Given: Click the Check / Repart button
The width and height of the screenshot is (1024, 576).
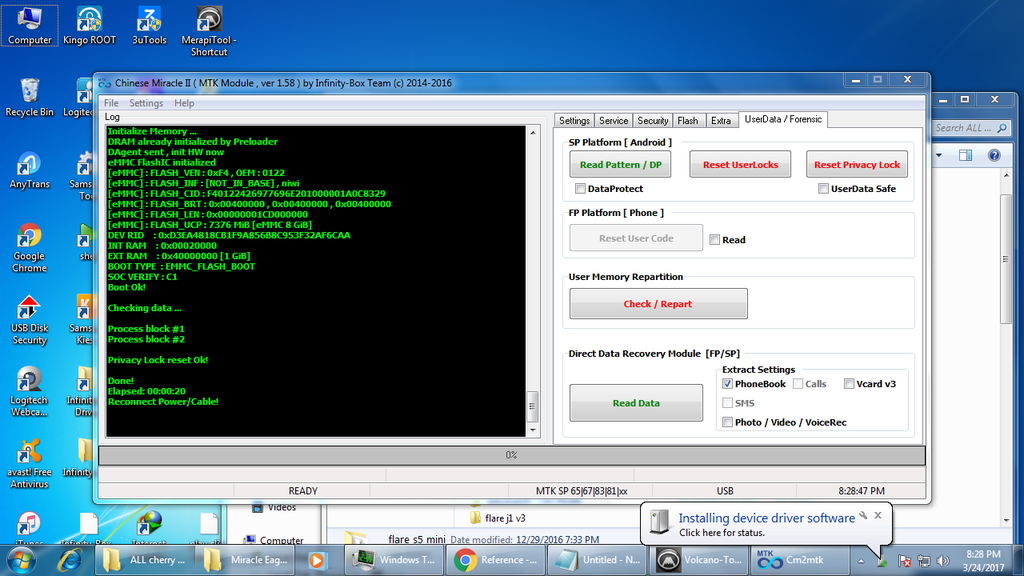Looking at the screenshot, I should [x=658, y=304].
